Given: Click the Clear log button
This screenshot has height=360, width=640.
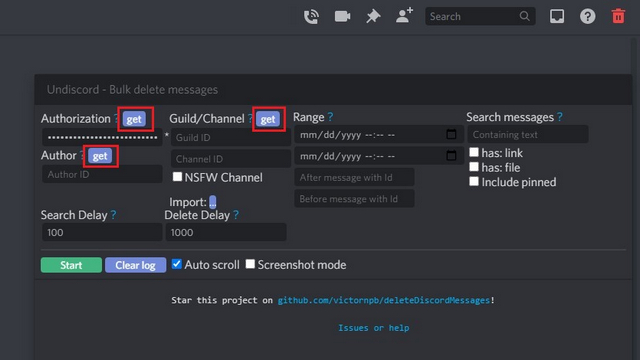Looking at the screenshot, I should click(136, 265).
